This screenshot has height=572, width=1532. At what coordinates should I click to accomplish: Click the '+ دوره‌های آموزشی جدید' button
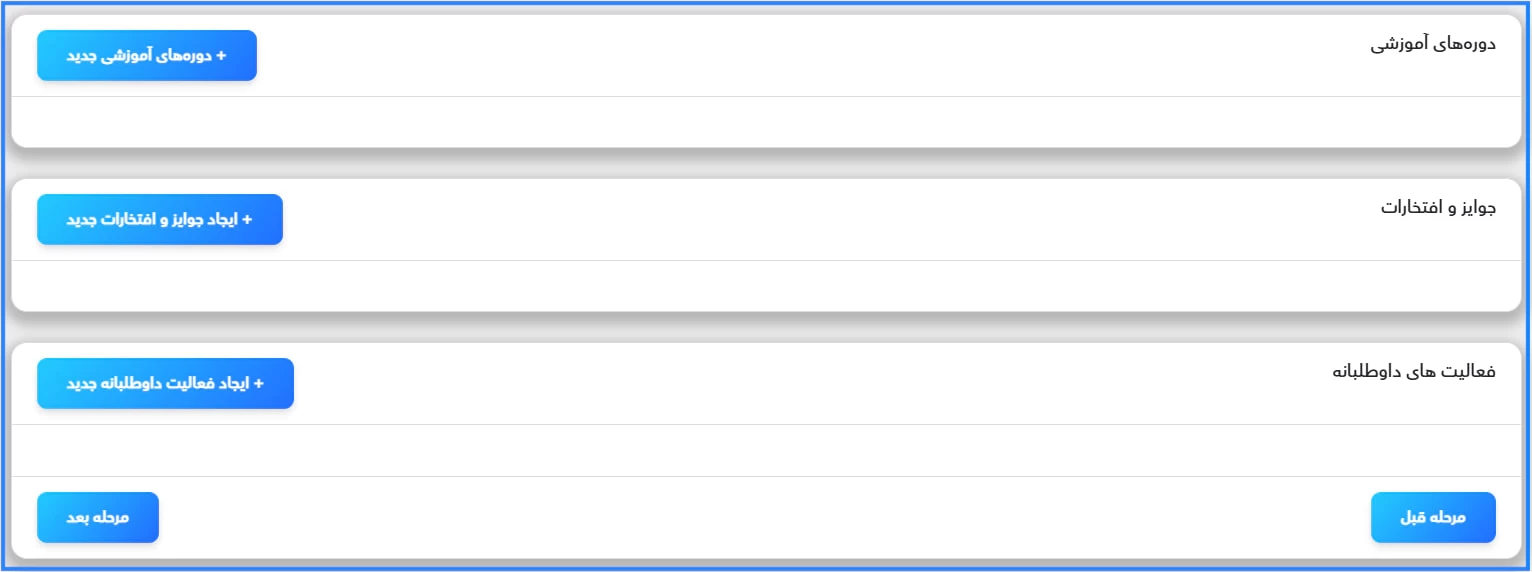[x=147, y=56]
